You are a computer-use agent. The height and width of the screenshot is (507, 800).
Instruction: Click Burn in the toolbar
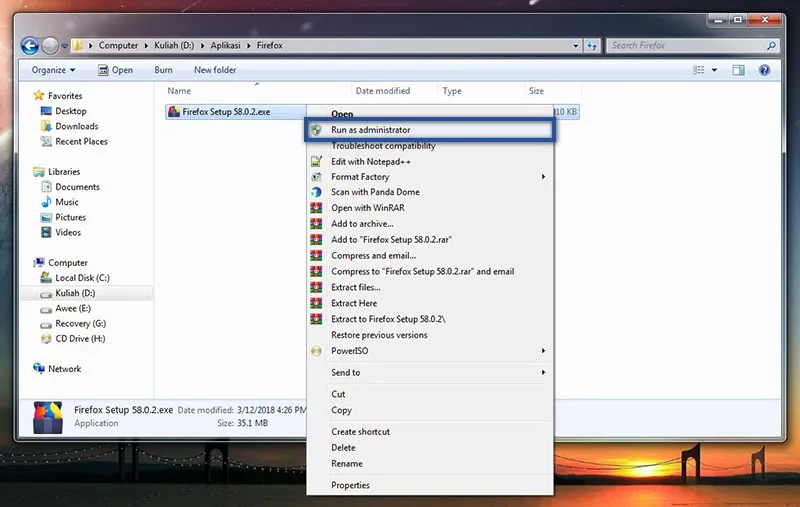(163, 70)
